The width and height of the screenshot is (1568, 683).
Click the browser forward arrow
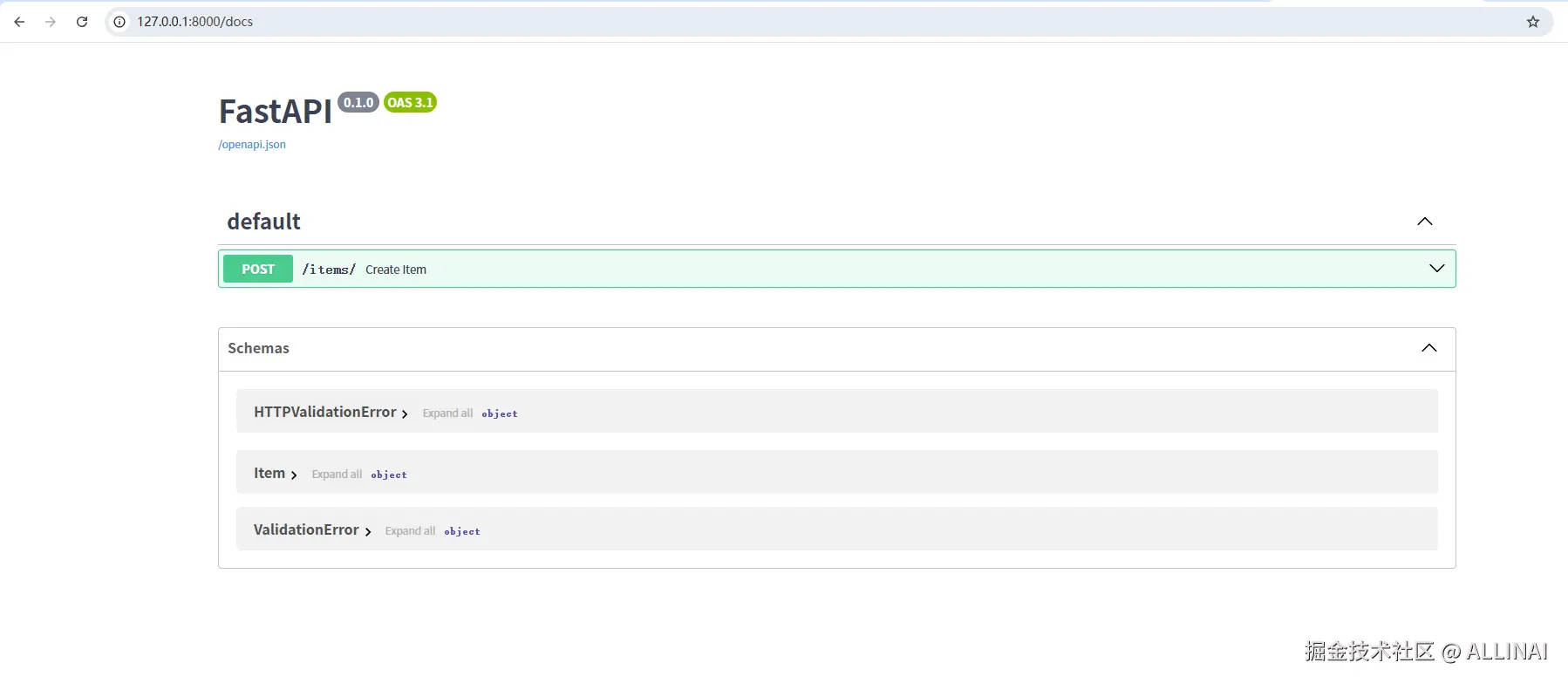51,22
